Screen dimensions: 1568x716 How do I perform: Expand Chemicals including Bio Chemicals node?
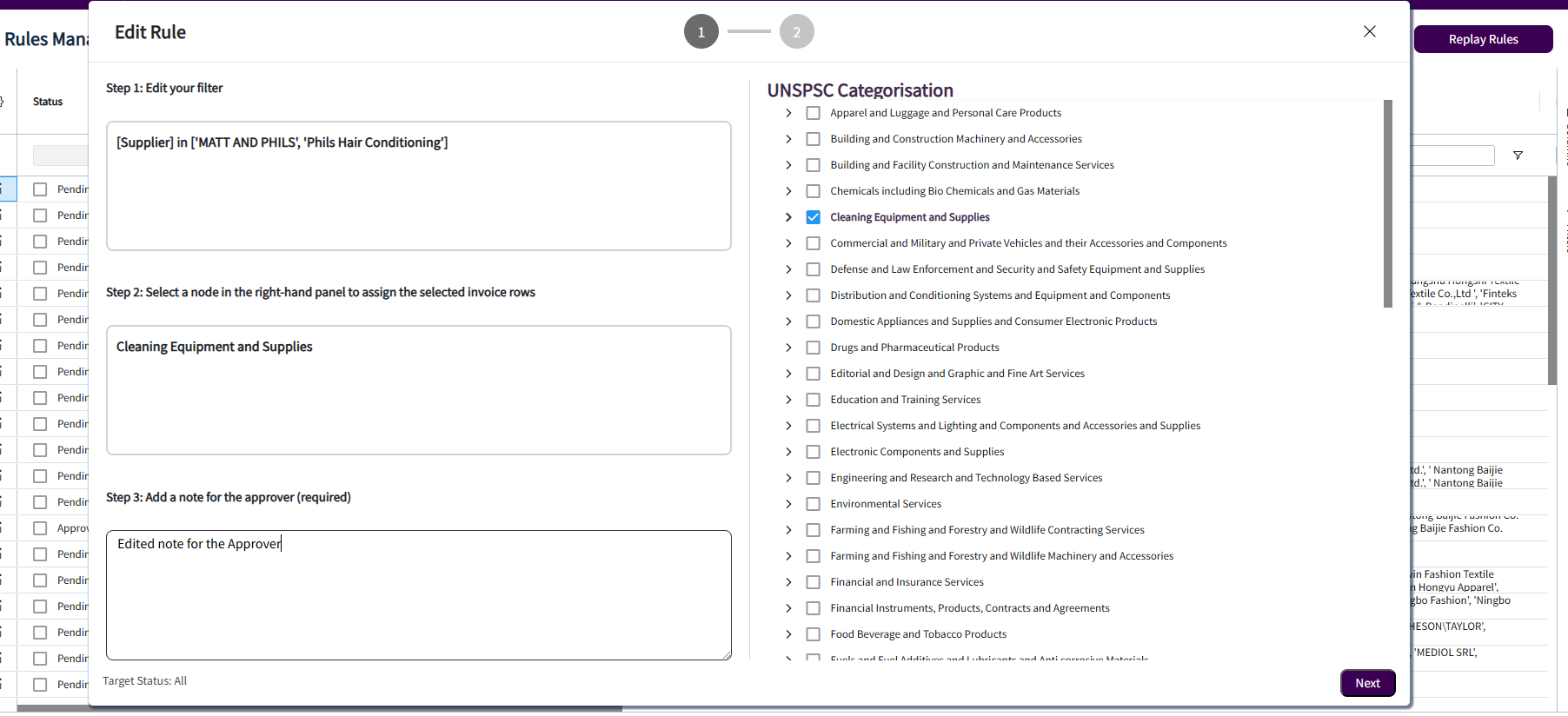click(x=788, y=191)
